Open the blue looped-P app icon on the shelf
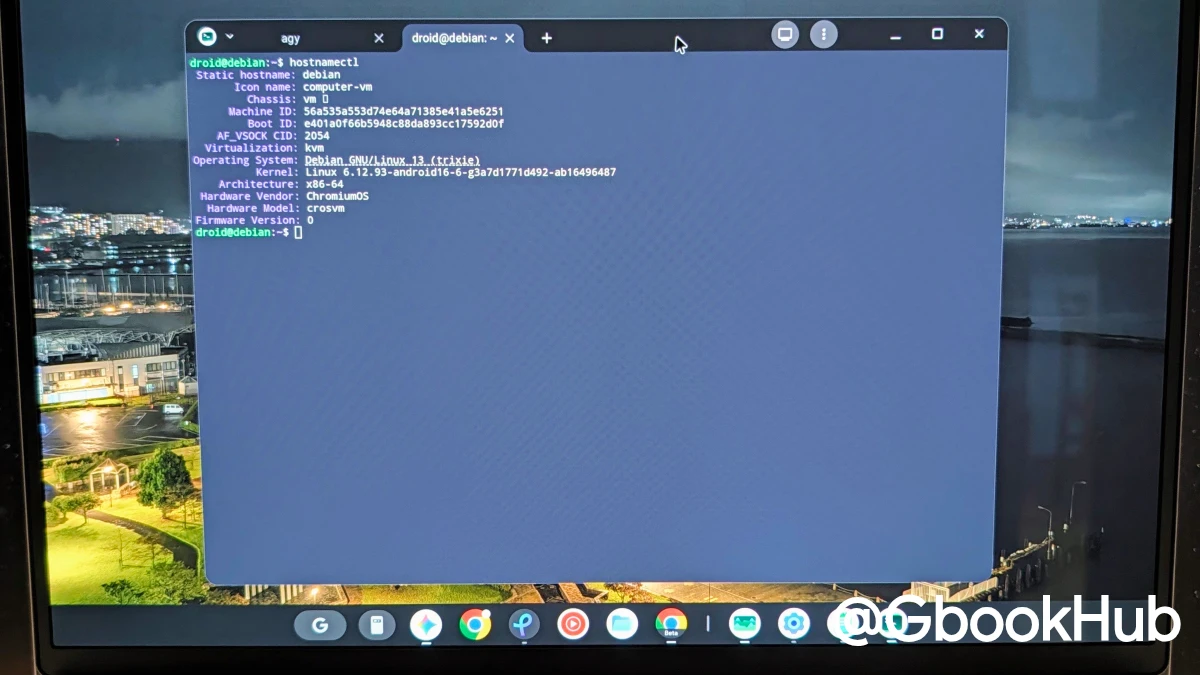 [x=524, y=625]
